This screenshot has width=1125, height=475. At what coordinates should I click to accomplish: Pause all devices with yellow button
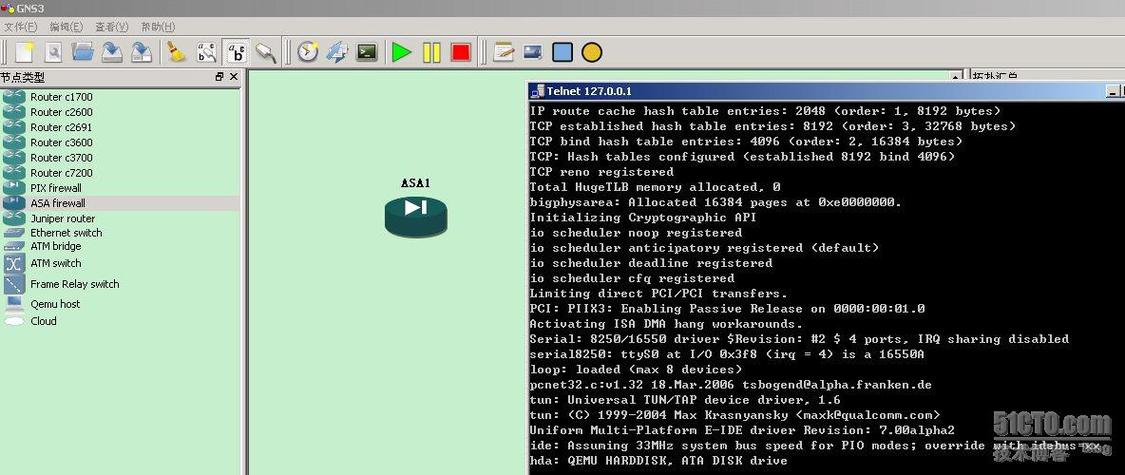click(x=432, y=52)
